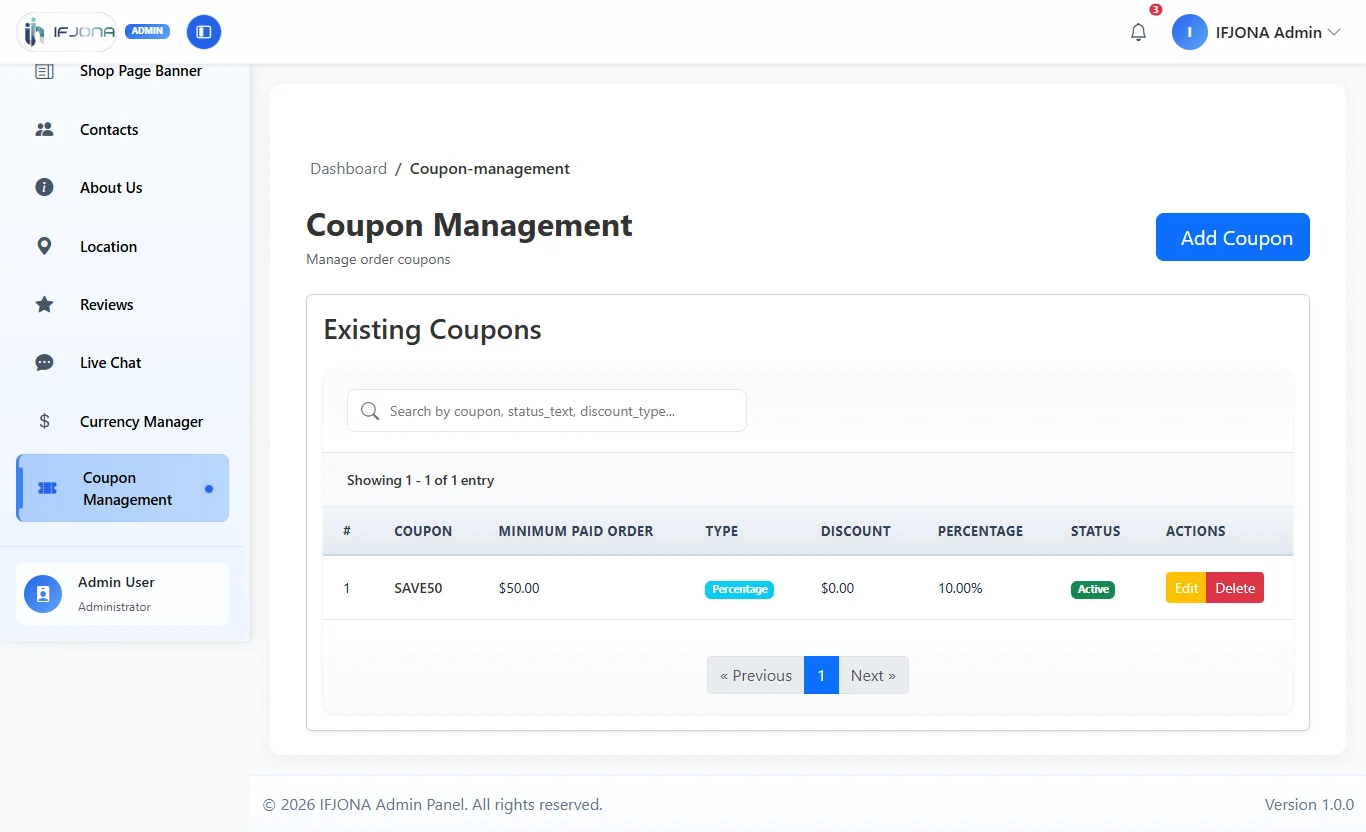The height and width of the screenshot is (832, 1366).
Task: Follow the Dashboard breadcrumb link
Action: (348, 169)
